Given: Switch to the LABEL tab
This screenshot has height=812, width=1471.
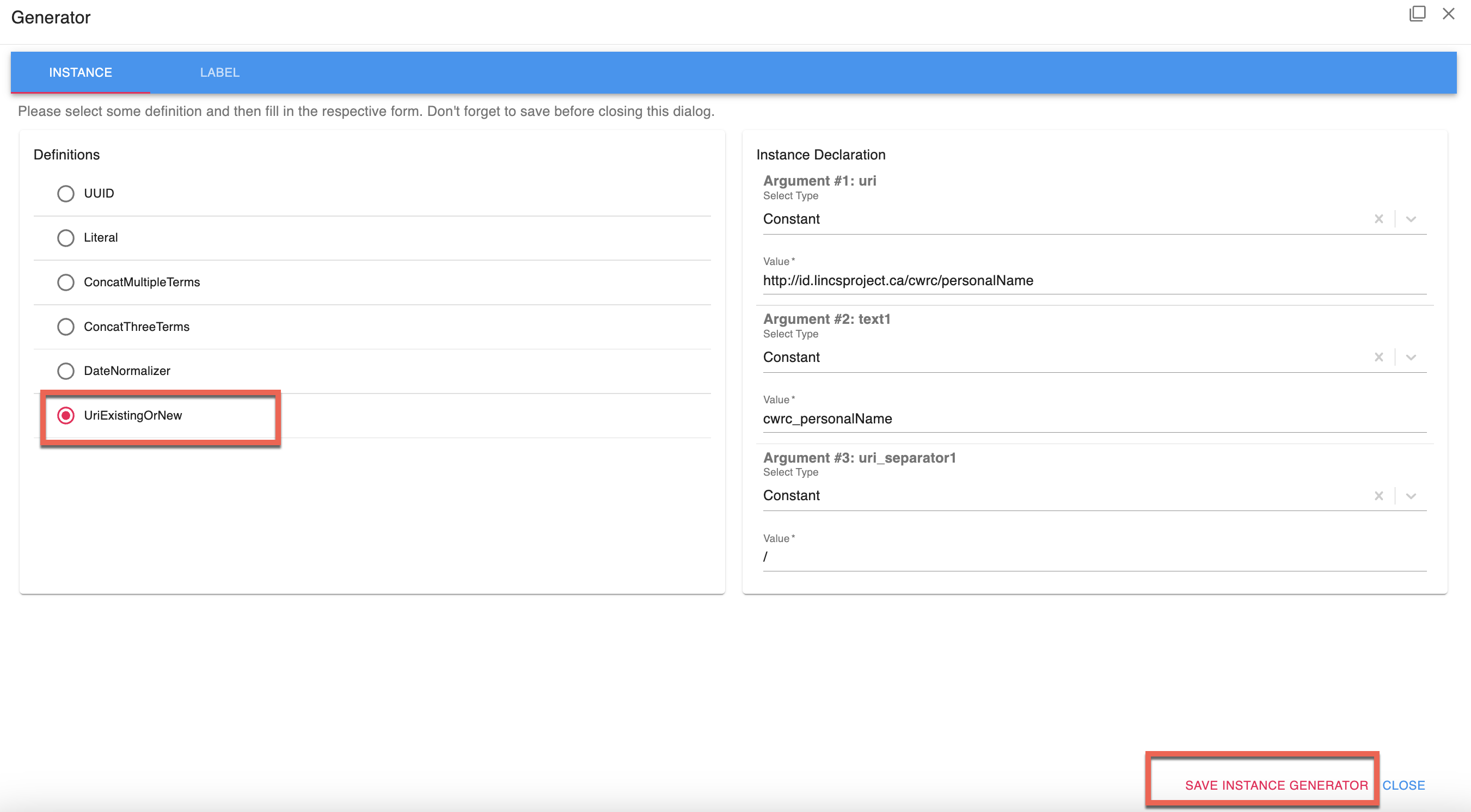Looking at the screenshot, I should click(219, 72).
